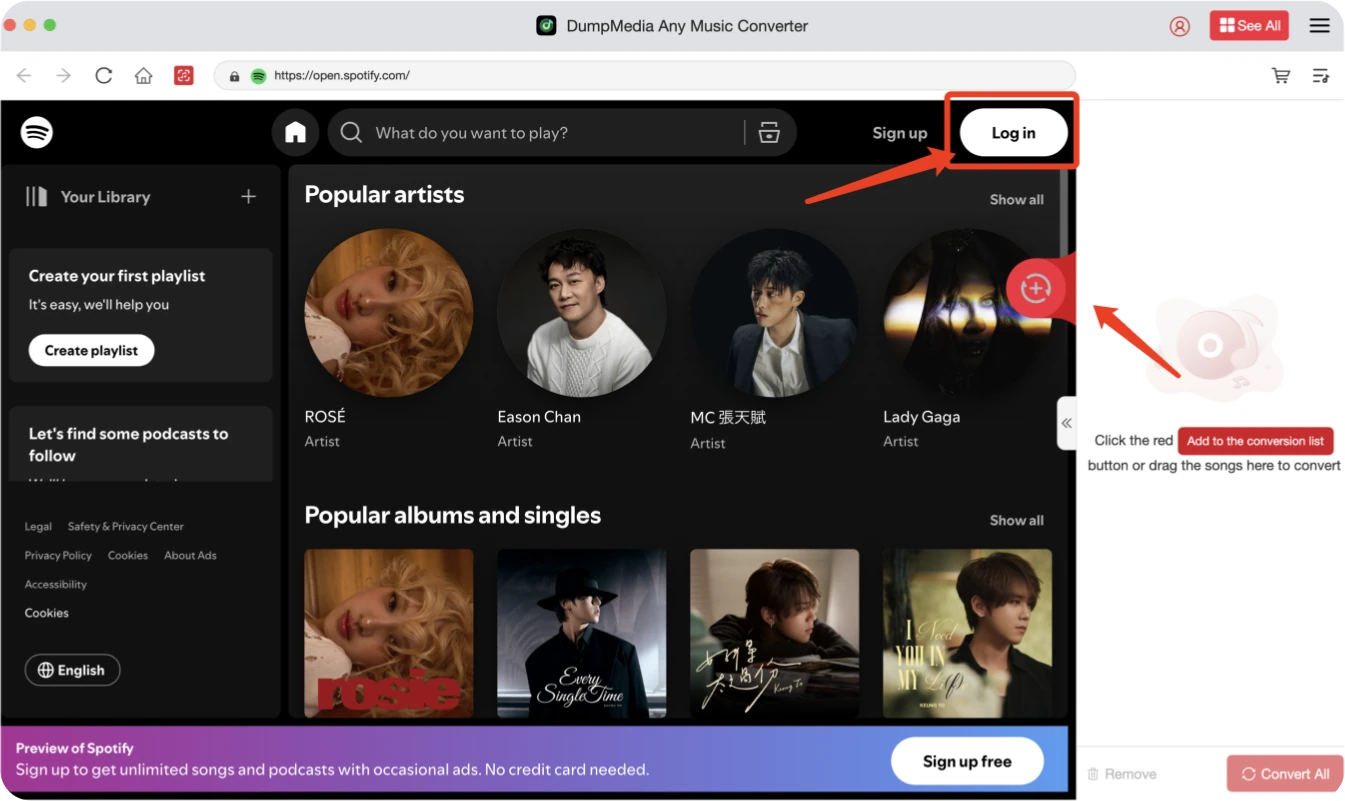Click the Log in button
This screenshot has height=801, width=1345.
pos(1013,133)
